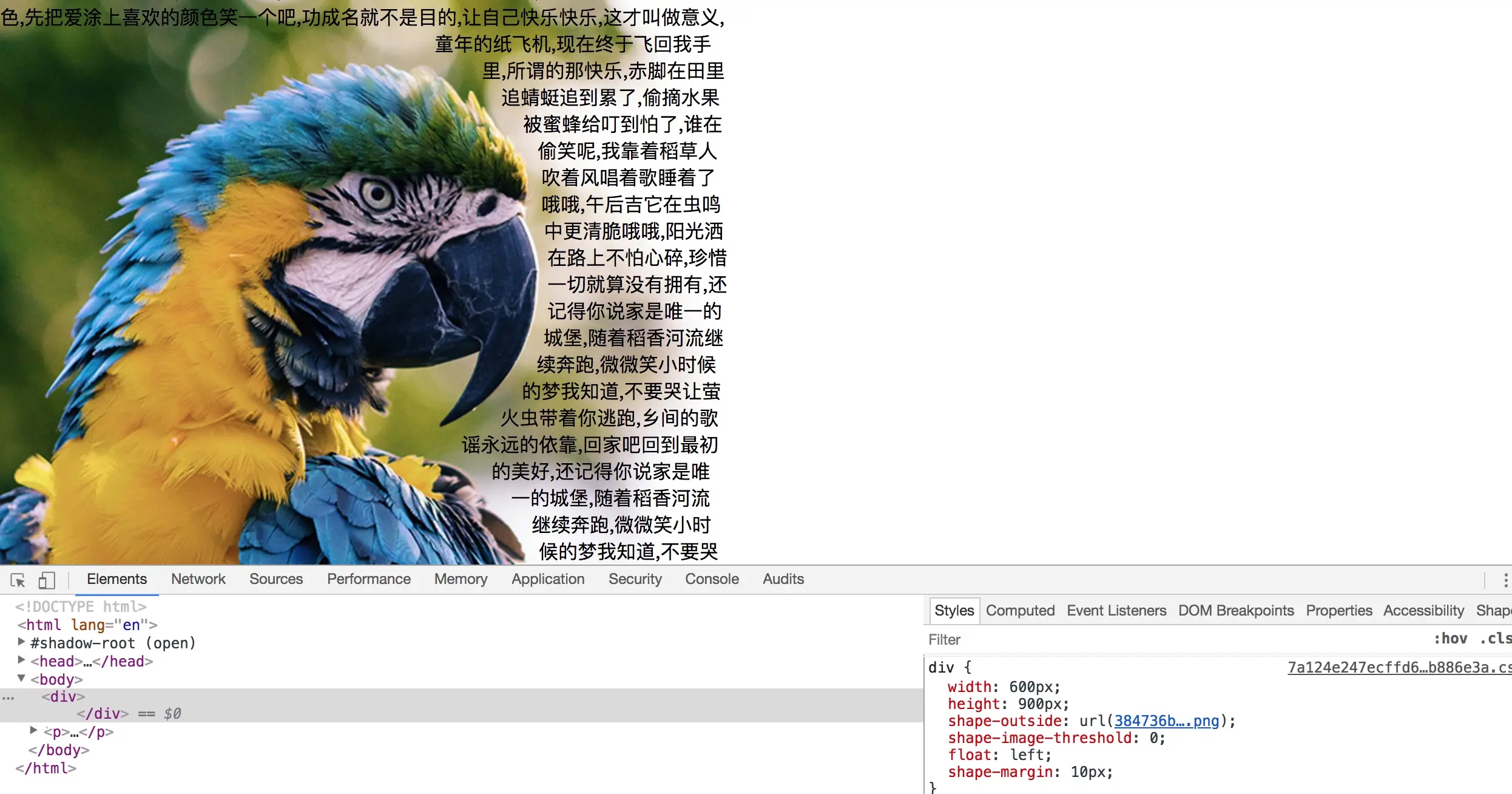Viewport: 1512px width, 794px height.
Task: Select the html lang="en" element
Action: pyautogui.click(x=87, y=625)
